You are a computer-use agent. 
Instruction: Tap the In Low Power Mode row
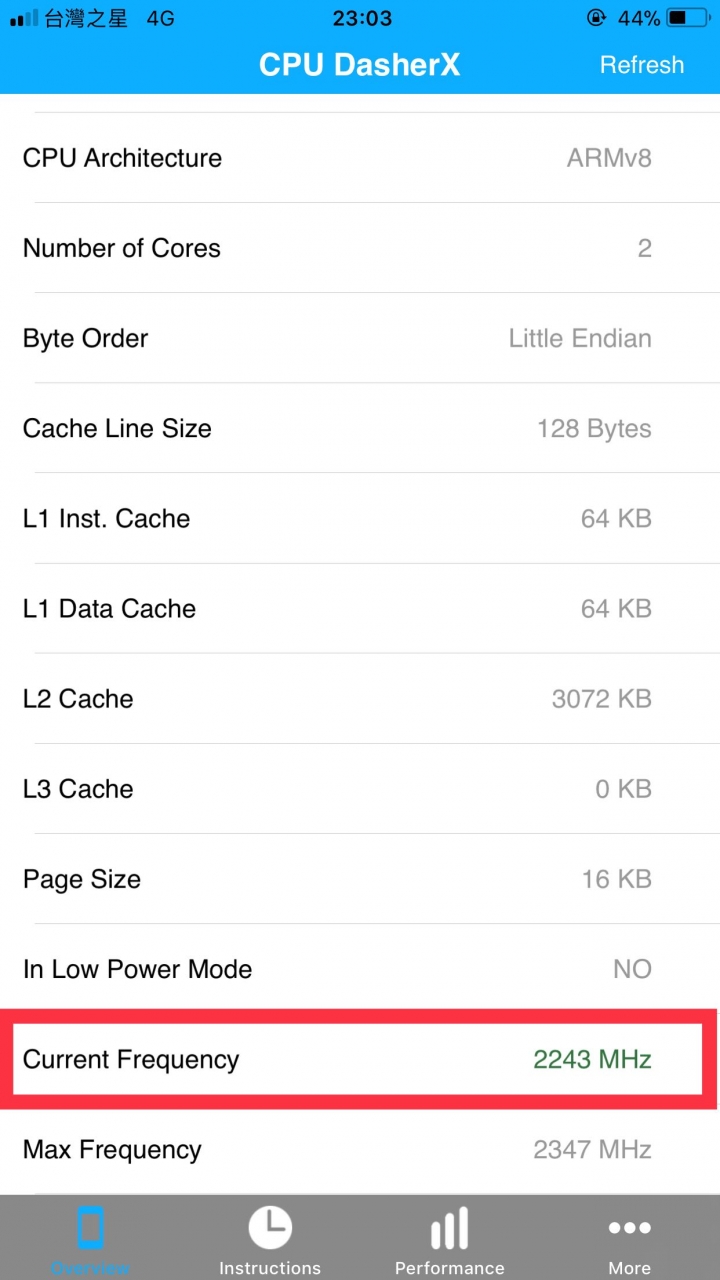click(360, 969)
